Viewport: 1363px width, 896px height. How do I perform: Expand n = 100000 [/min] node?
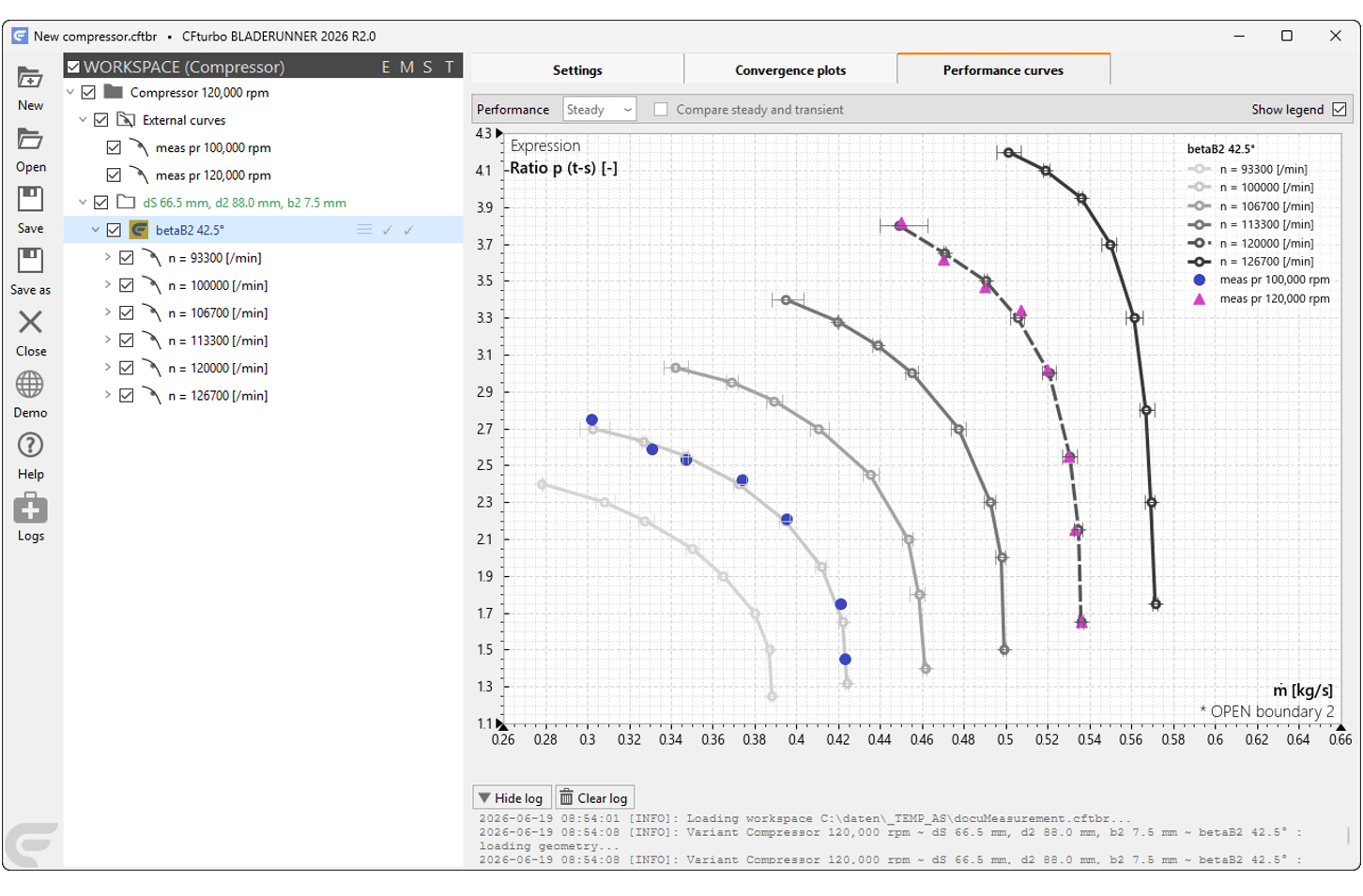click(x=108, y=285)
